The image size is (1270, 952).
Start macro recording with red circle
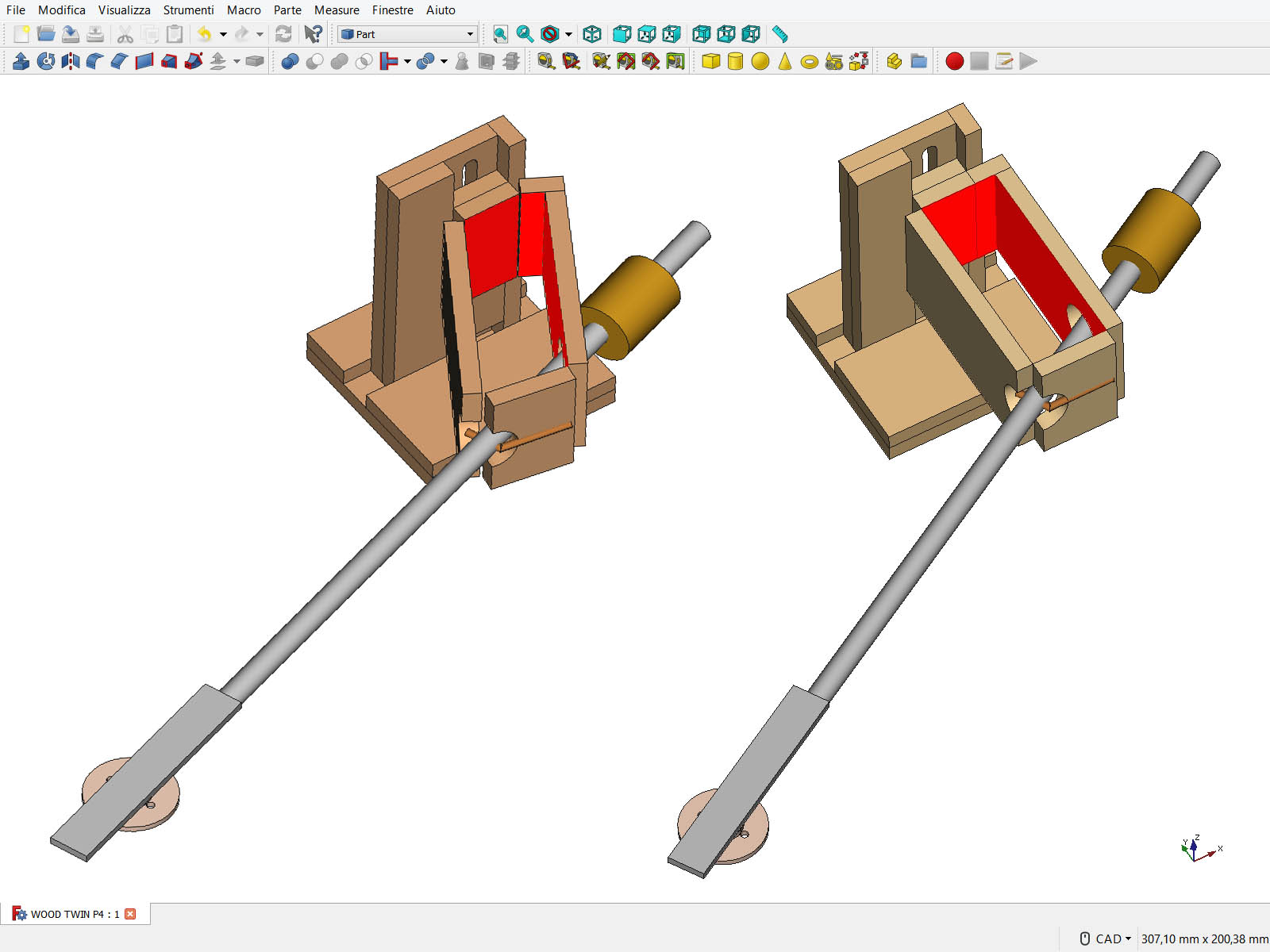[x=955, y=61]
